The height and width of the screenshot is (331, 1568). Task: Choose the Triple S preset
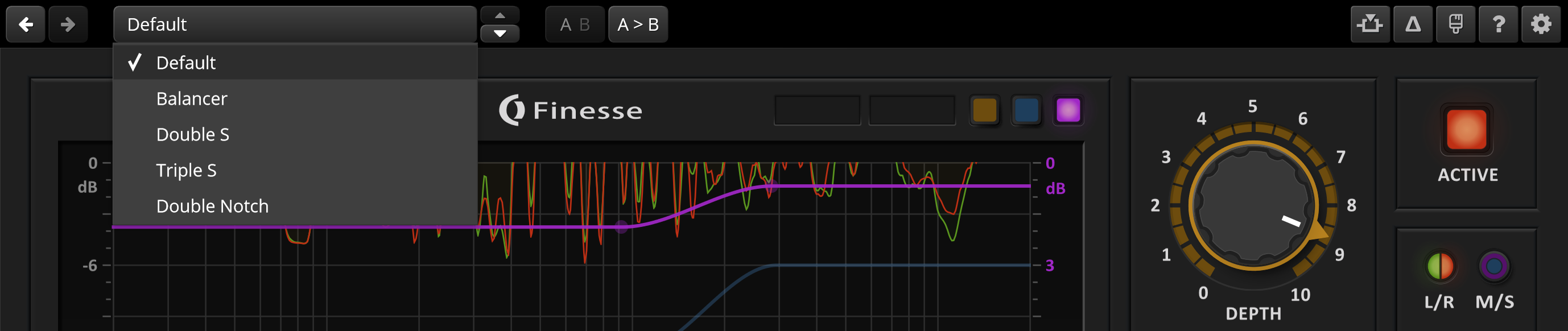tap(295, 169)
